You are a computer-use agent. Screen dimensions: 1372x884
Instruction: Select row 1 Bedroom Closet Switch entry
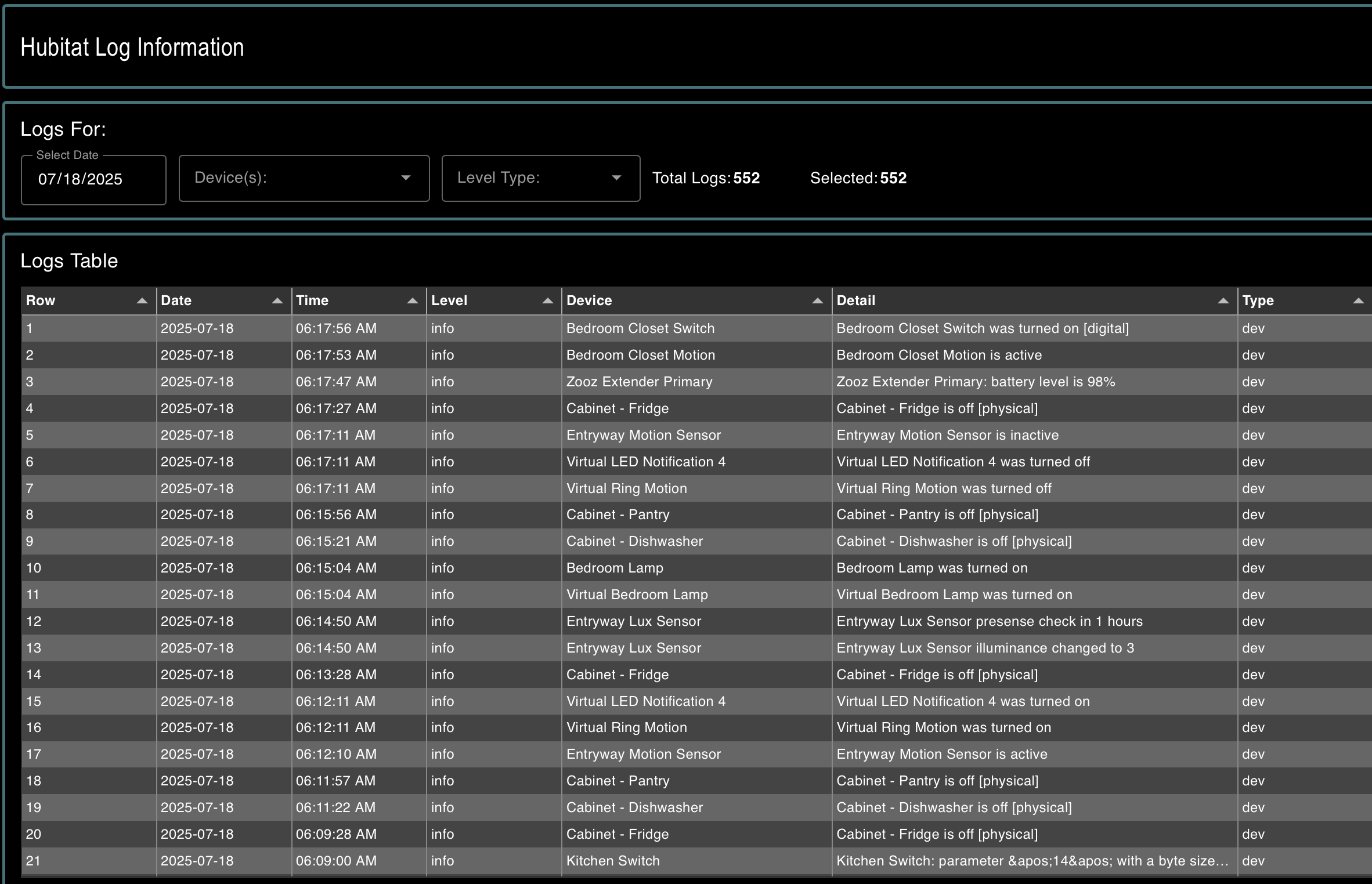(640, 328)
